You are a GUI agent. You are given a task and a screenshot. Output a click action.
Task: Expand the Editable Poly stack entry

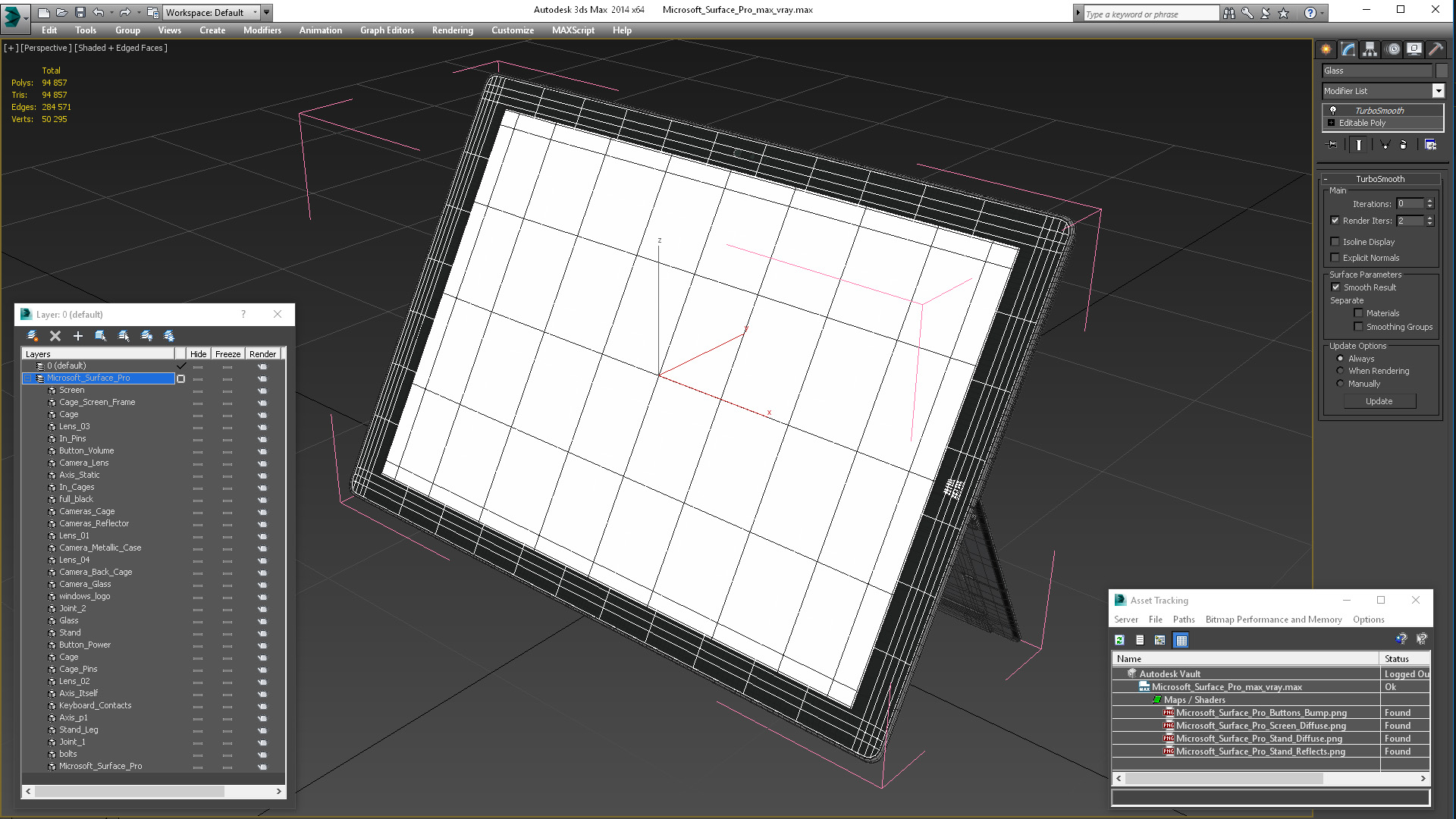1331,123
